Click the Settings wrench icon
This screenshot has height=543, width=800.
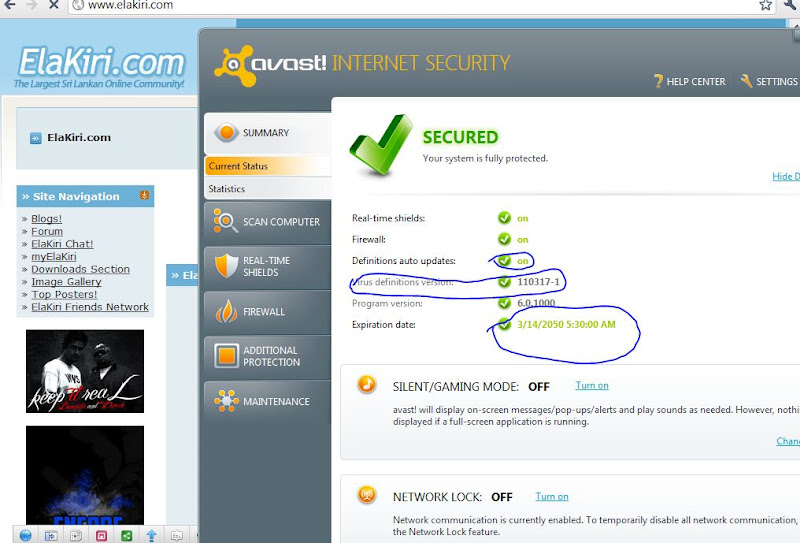(x=746, y=81)
